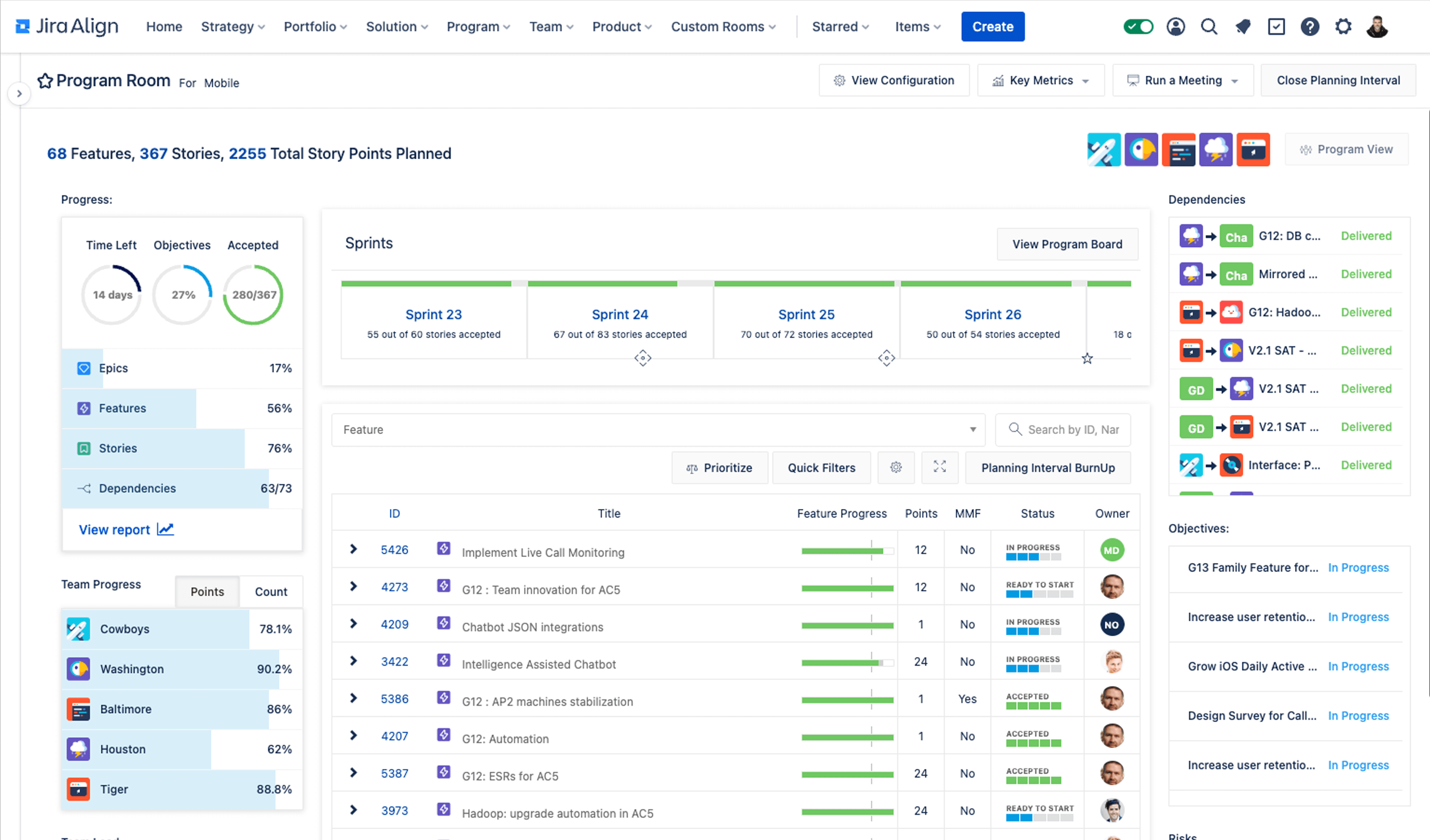Click the settings gear icon in feature toolbar
Screen dimensions: 1430x840
896,467
